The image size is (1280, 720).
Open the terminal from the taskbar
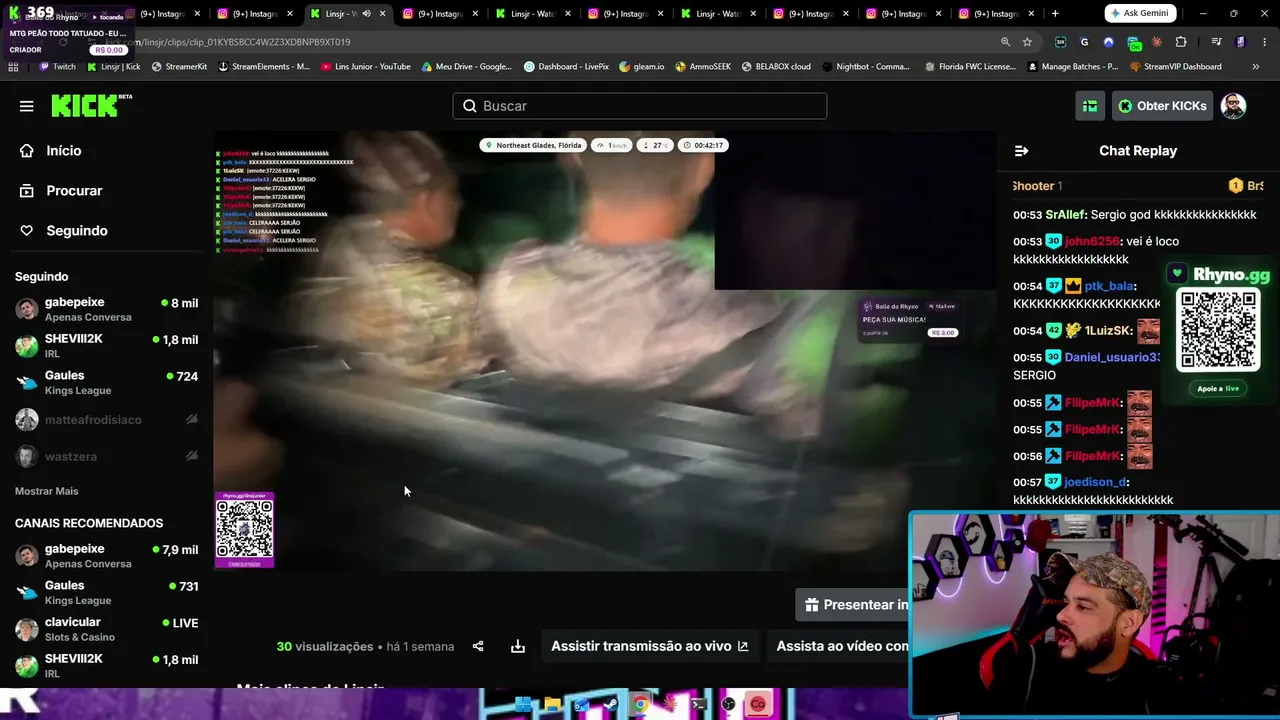tap(699, 704)
